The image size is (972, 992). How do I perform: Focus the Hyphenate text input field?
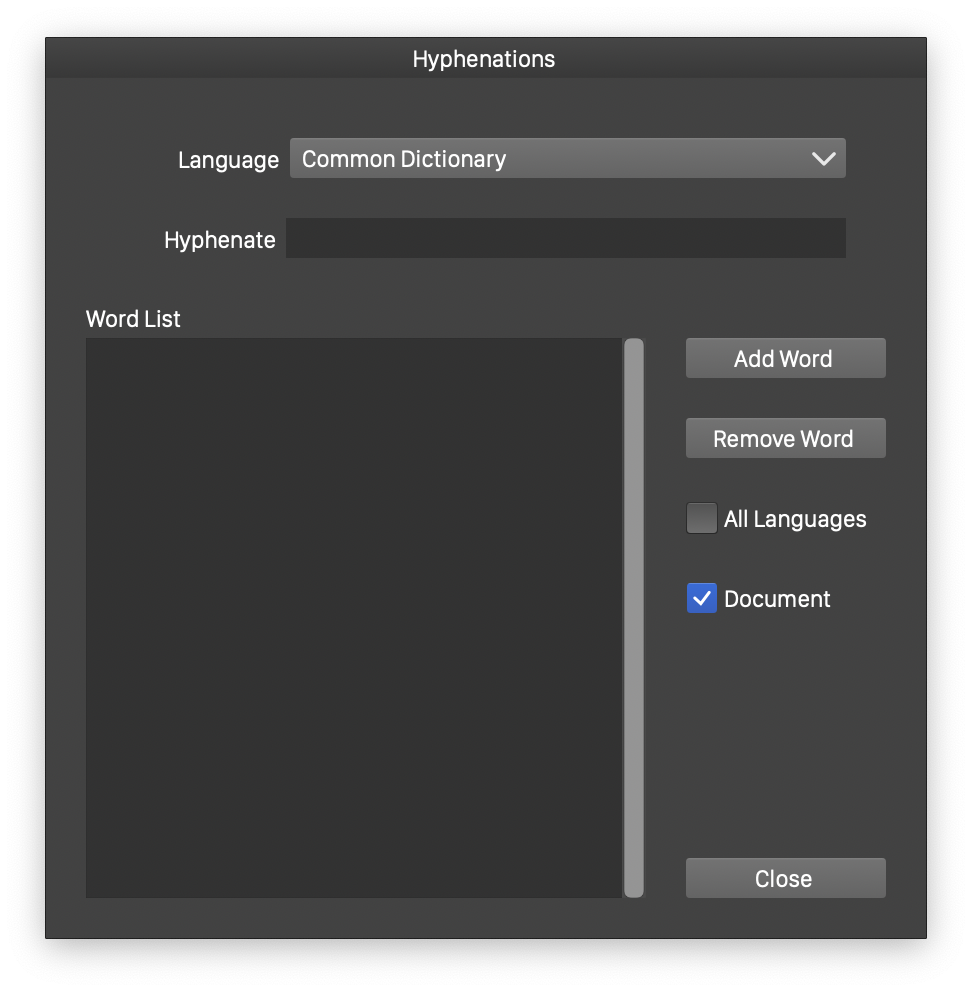coord(565,239)
